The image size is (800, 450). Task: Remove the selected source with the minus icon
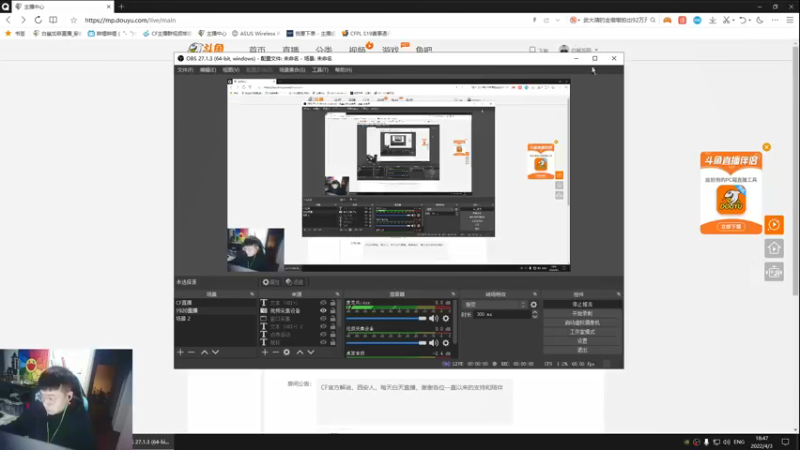coord(276,352)
